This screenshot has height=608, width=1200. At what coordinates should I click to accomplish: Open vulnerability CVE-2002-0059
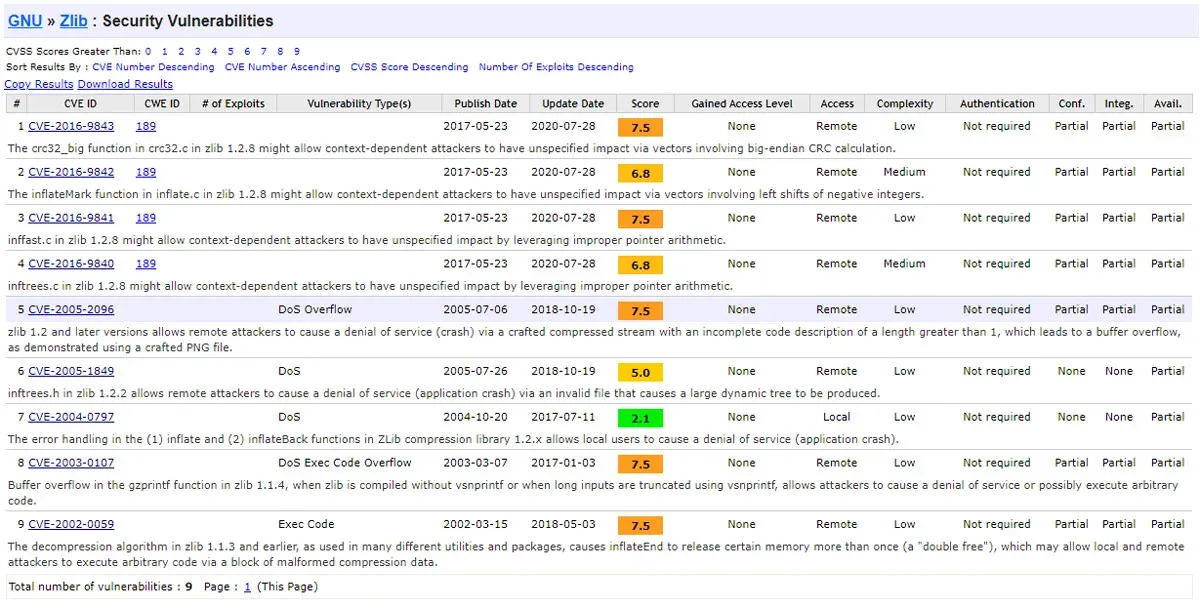click(74, 523)
